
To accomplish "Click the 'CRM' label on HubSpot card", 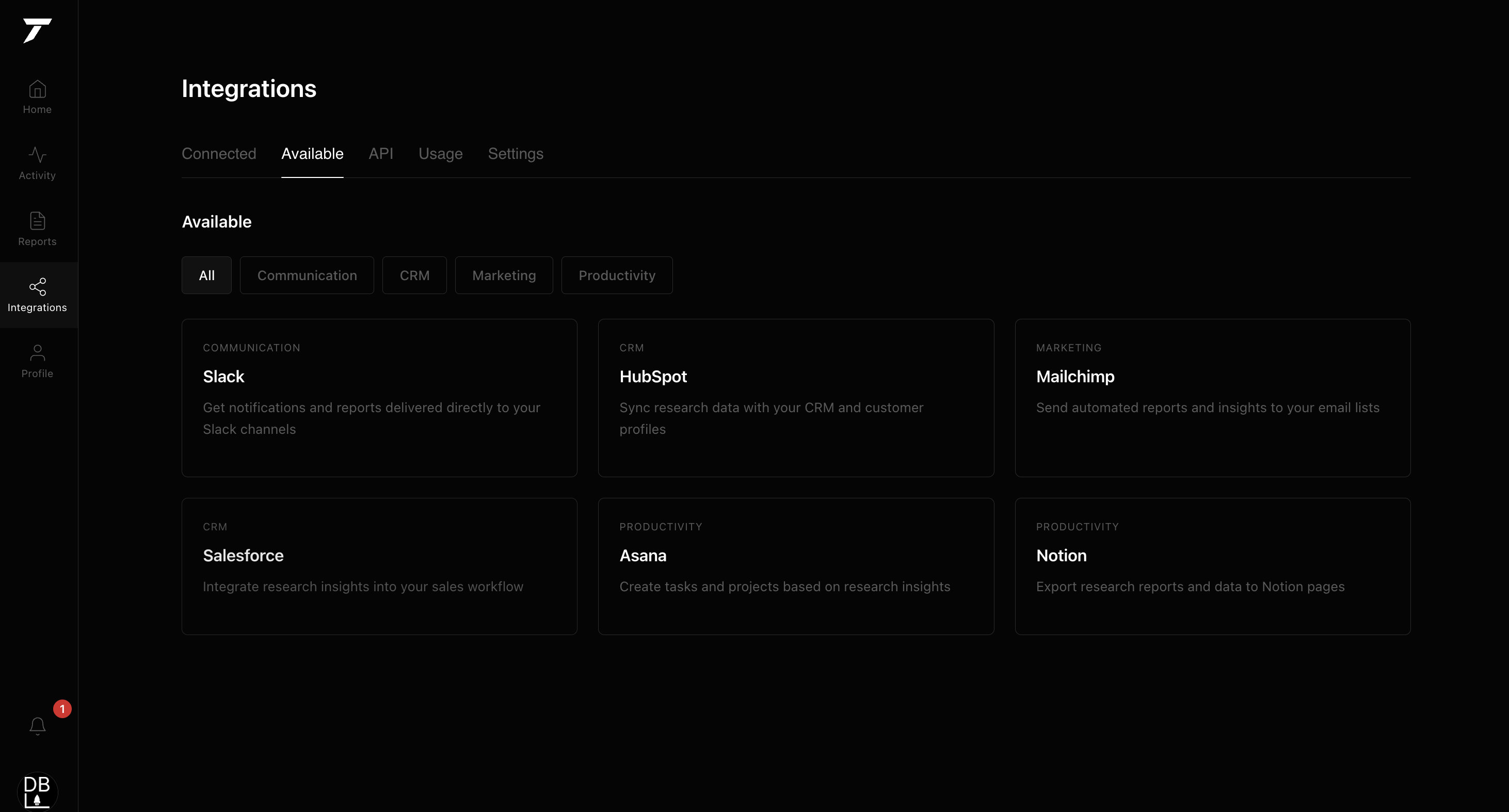I will coord(632,348).
